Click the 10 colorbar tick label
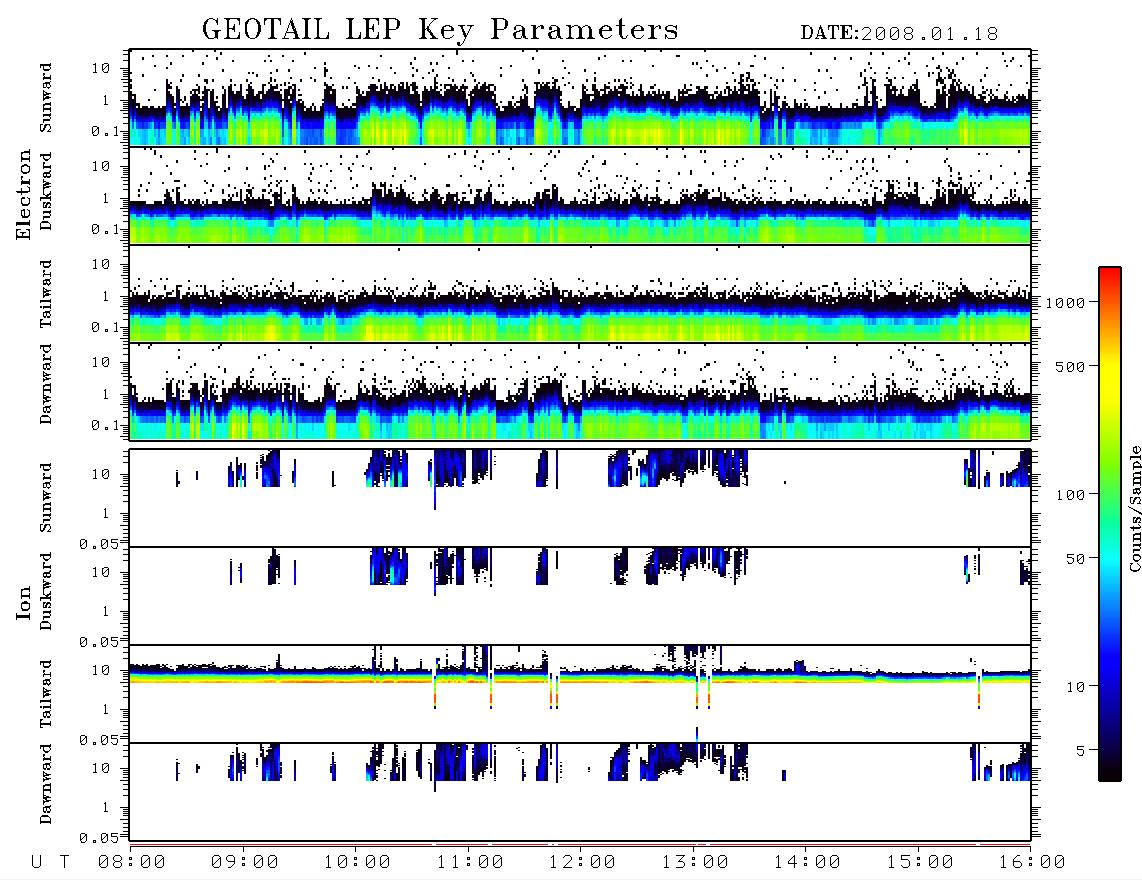Viewport: 1142px width, 880px height. pos(1075,687)
